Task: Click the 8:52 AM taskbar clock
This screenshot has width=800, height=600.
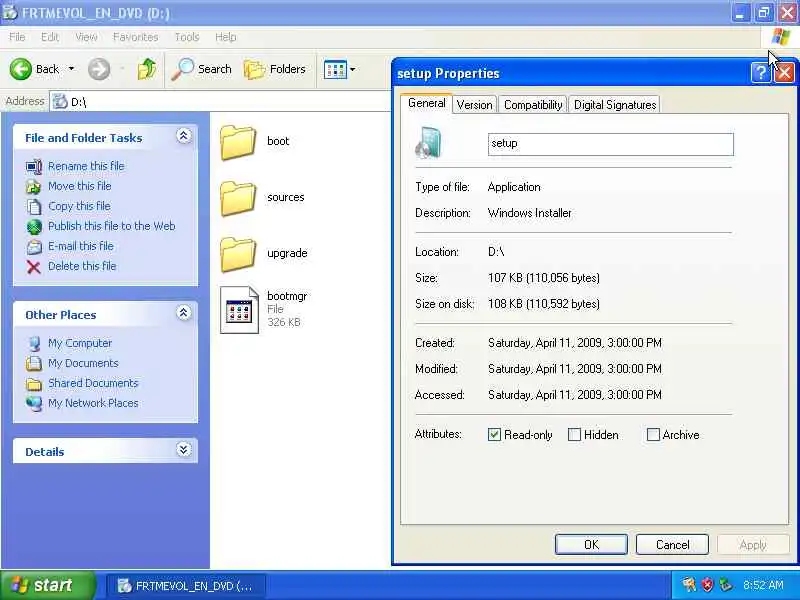Action: [x=763, y=585]
